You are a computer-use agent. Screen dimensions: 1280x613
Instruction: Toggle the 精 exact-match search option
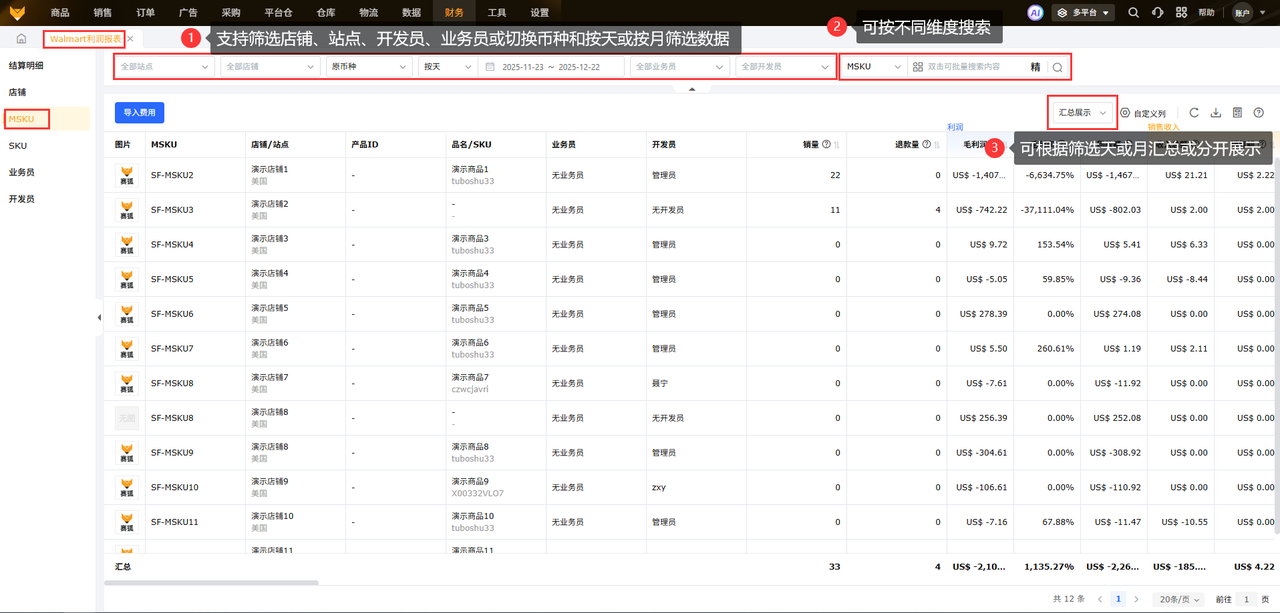click(1035, 67)
